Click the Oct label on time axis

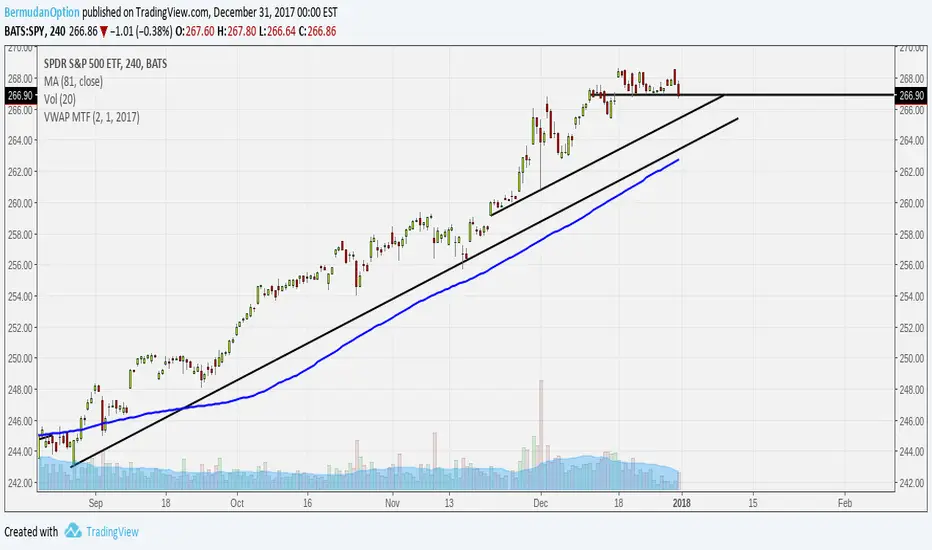(x=237, y=503)
